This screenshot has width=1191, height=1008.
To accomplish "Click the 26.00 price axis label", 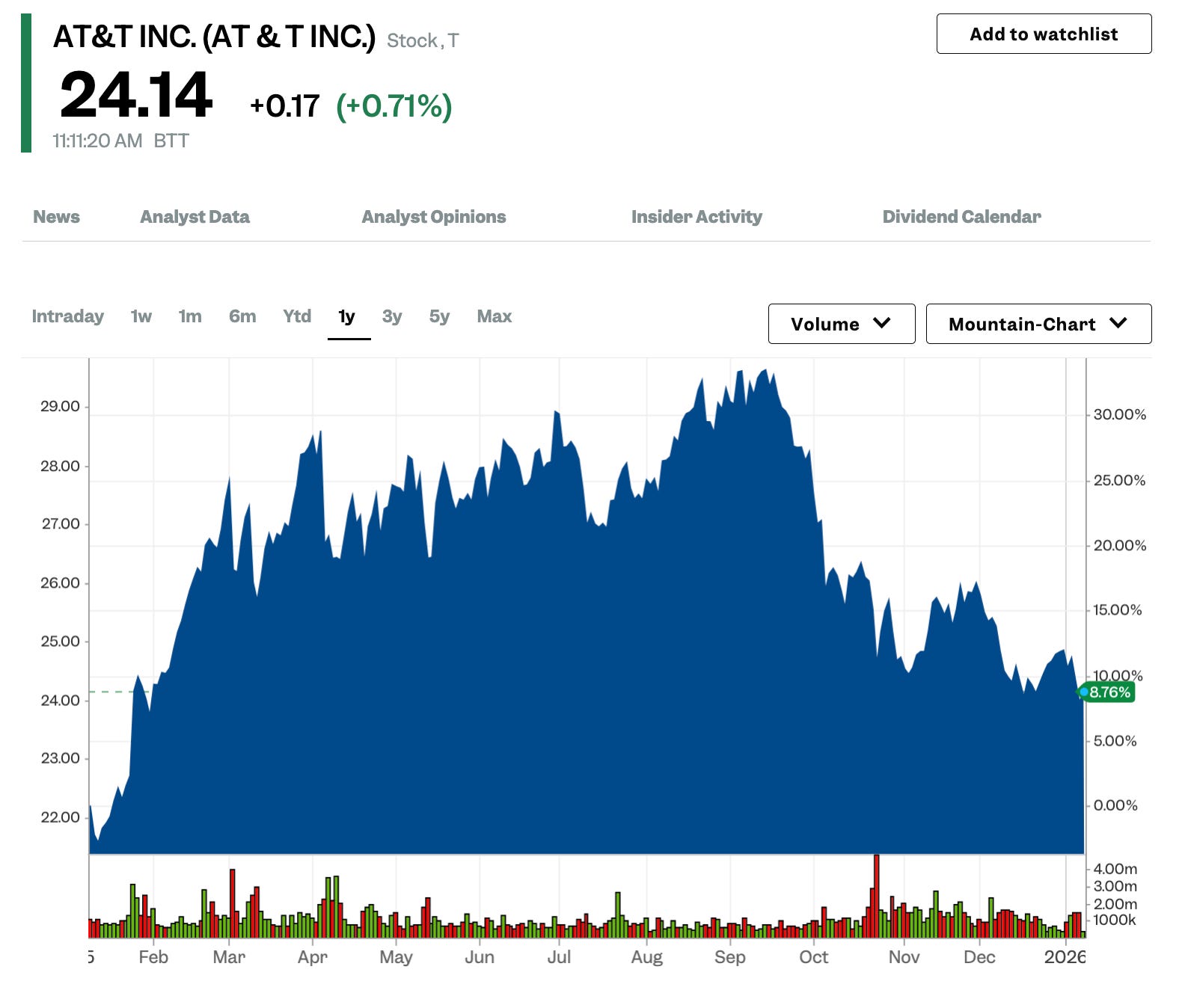I will coord(60,583).
